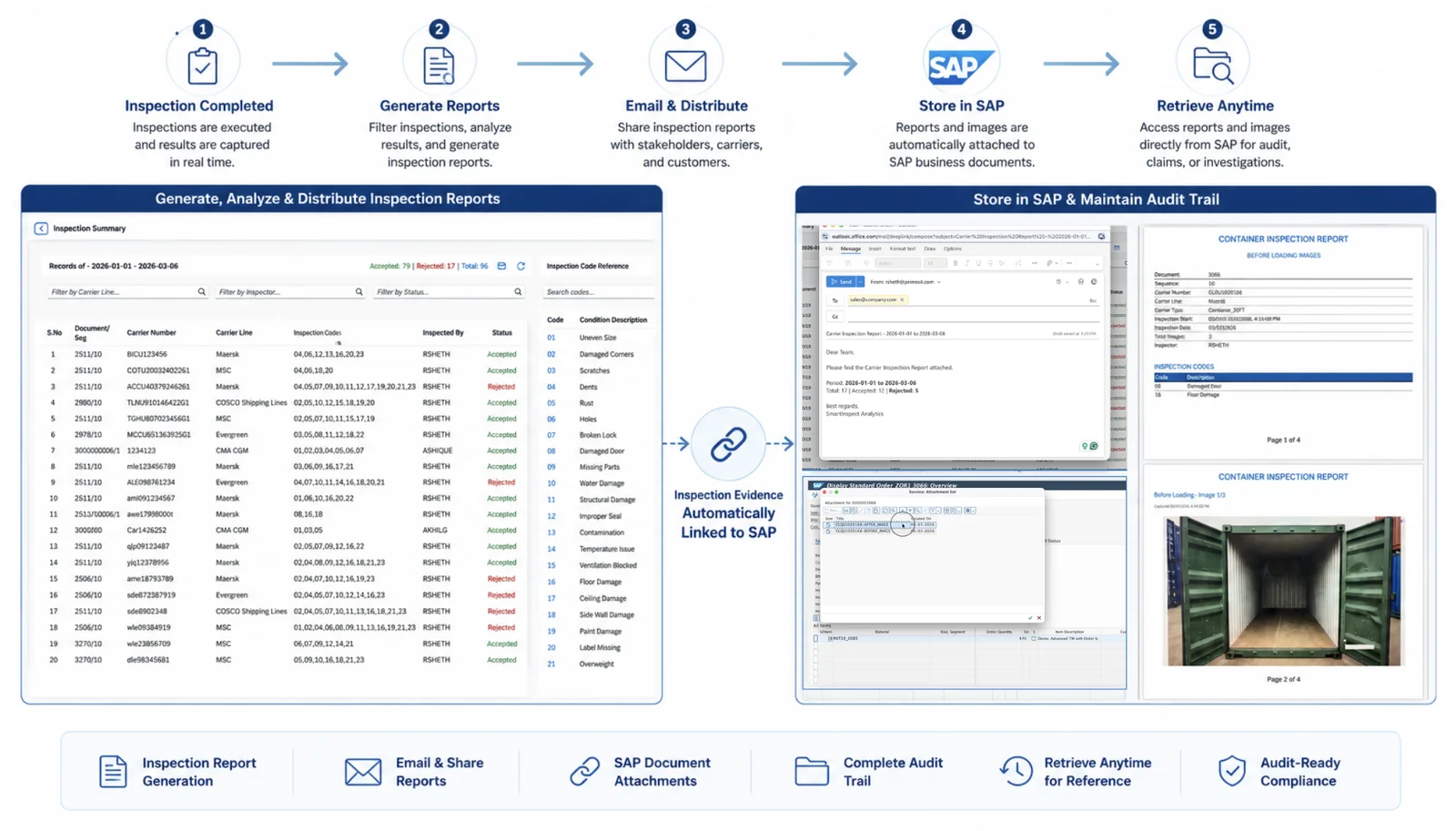Click the Inspection Codes column header
The width and height of the screenshot is (1456, 831).
pyautogui.click(x=318, y=333)
